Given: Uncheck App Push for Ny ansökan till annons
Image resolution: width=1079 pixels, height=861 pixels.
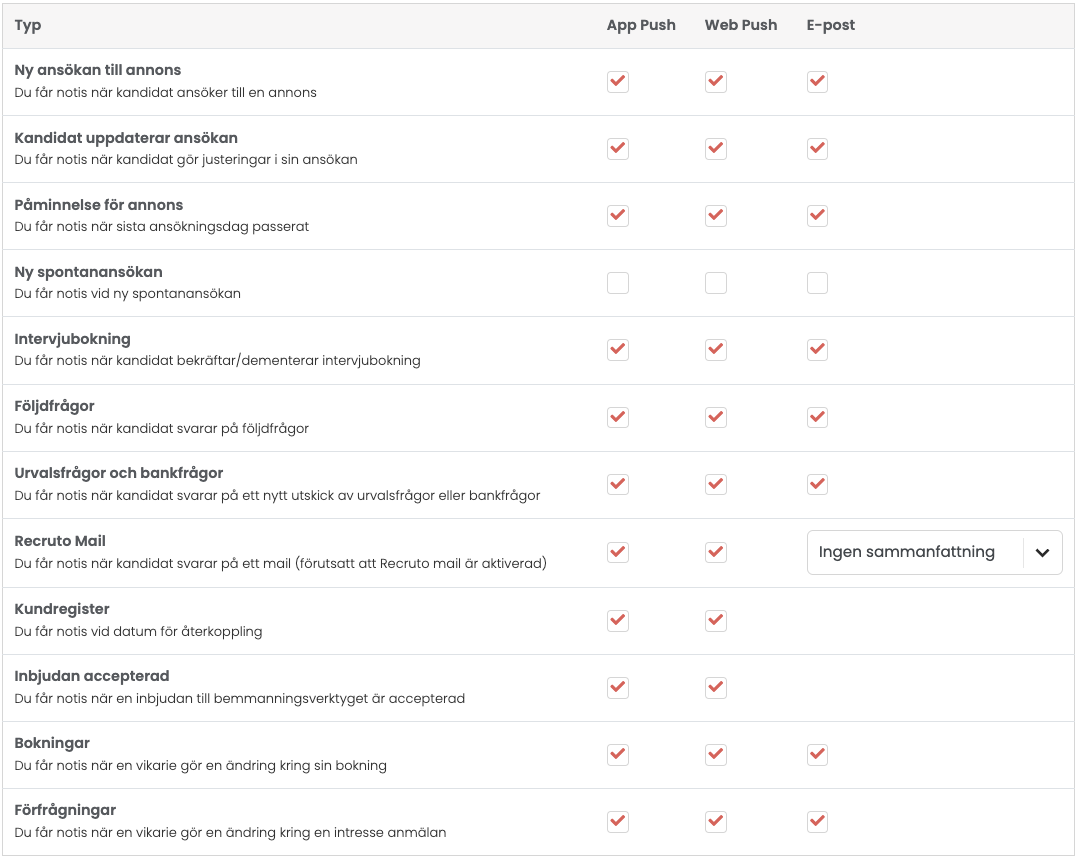Looking at the screenshot, I should pyautogui.click(x=618, y=82).
